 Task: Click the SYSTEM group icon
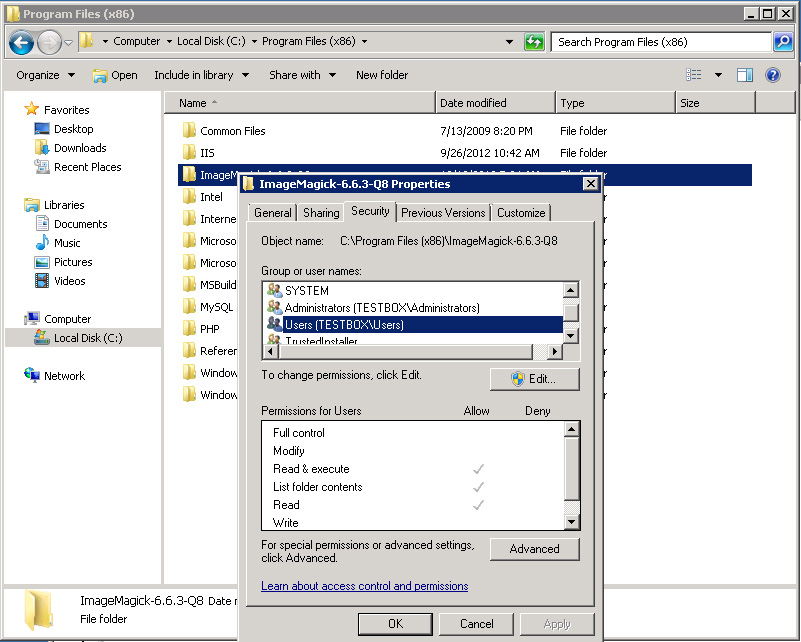(x=274, y=290)
